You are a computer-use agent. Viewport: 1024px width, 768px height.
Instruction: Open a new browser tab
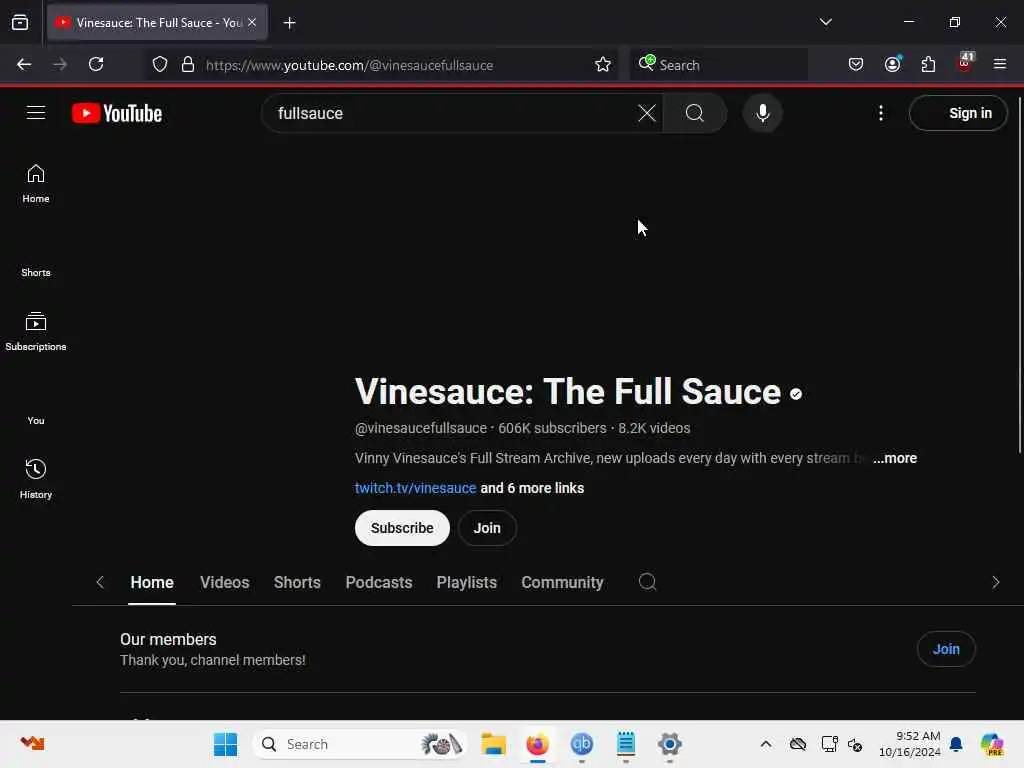(x=289, y=23)
